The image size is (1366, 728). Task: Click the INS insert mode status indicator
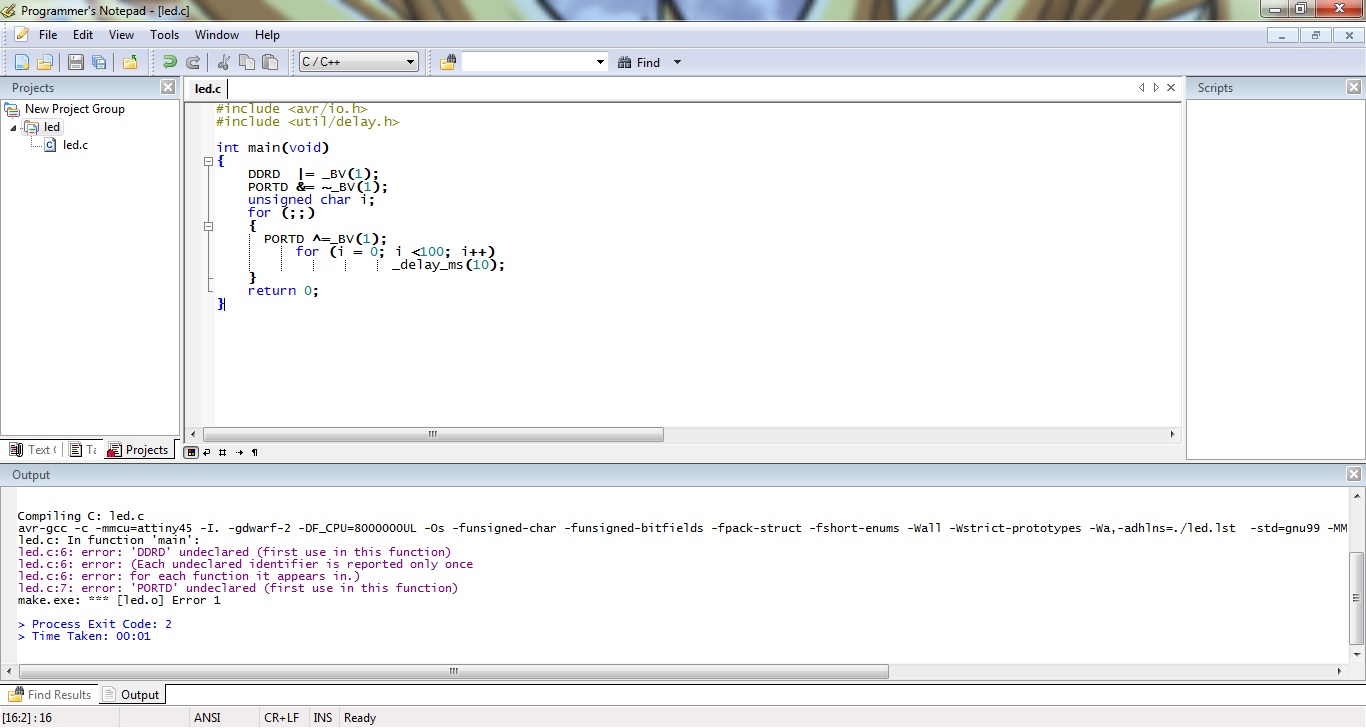(323, 718)
